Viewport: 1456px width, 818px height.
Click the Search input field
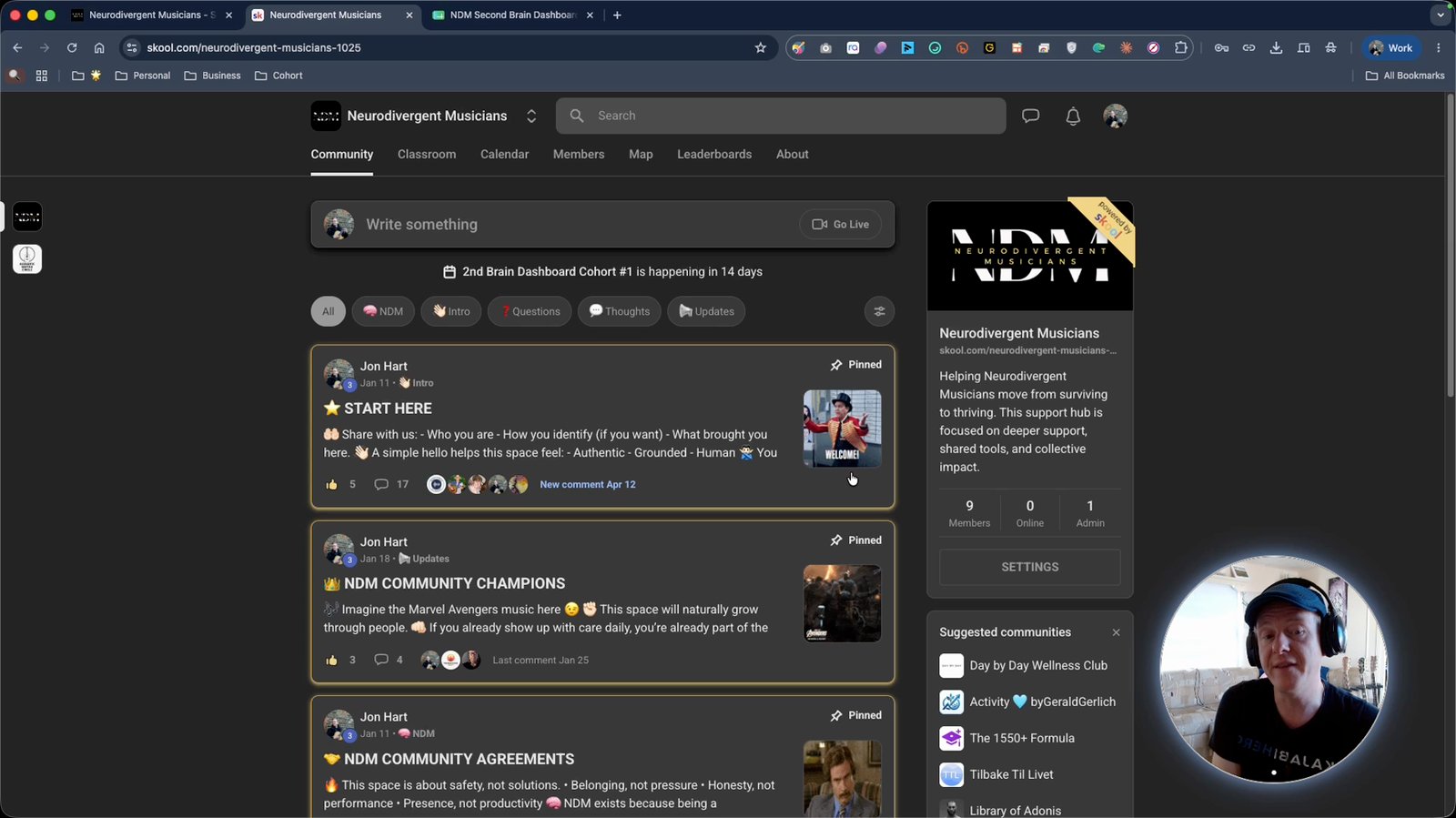click(781, 116)
